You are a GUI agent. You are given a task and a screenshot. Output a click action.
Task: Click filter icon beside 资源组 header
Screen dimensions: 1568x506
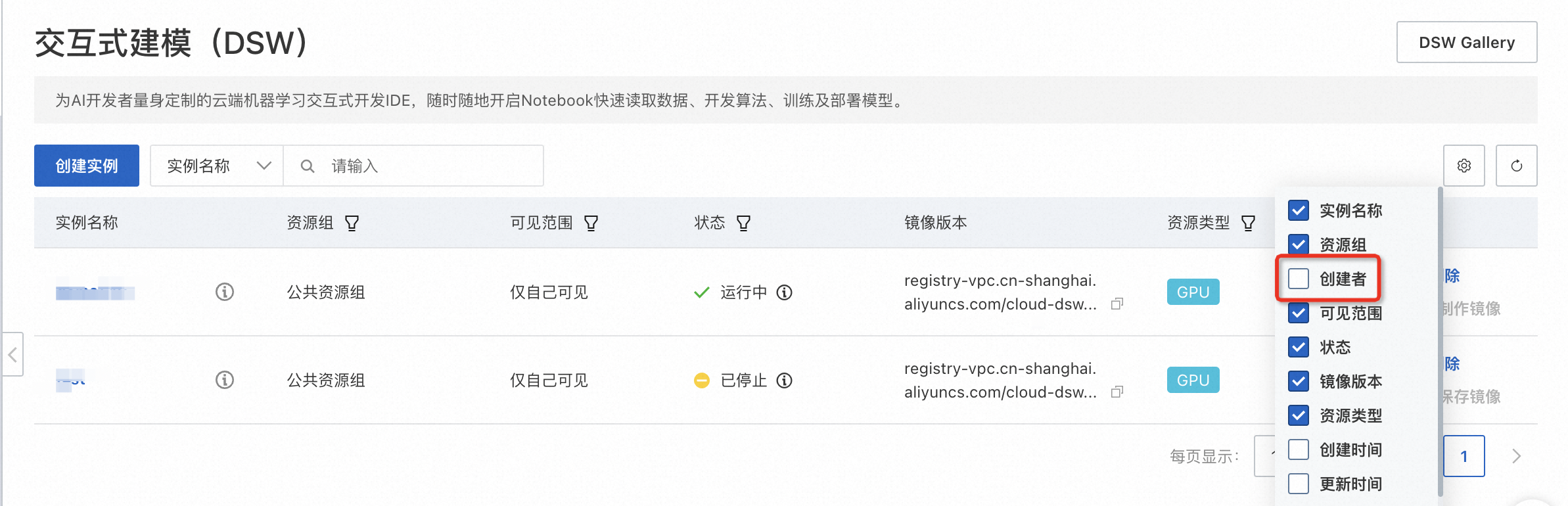coord(352,223)
